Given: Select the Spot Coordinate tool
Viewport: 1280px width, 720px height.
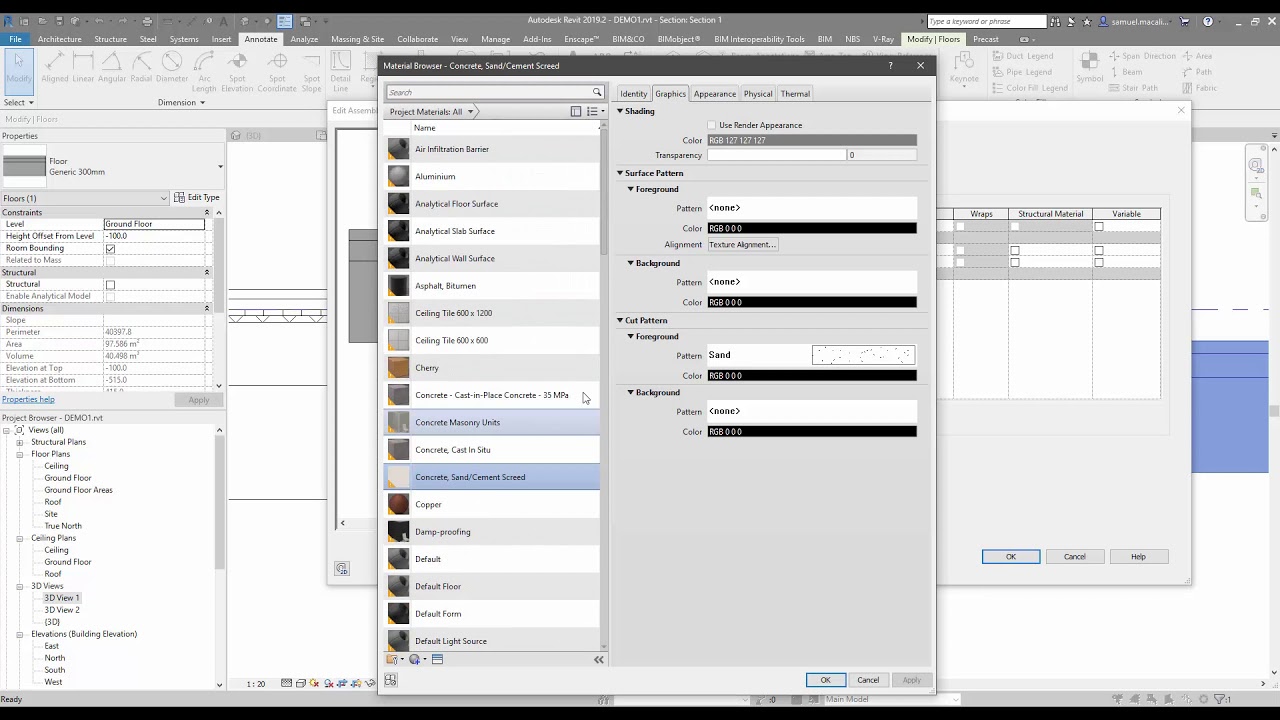Looking at the screenshot, I should pos(277,72).
